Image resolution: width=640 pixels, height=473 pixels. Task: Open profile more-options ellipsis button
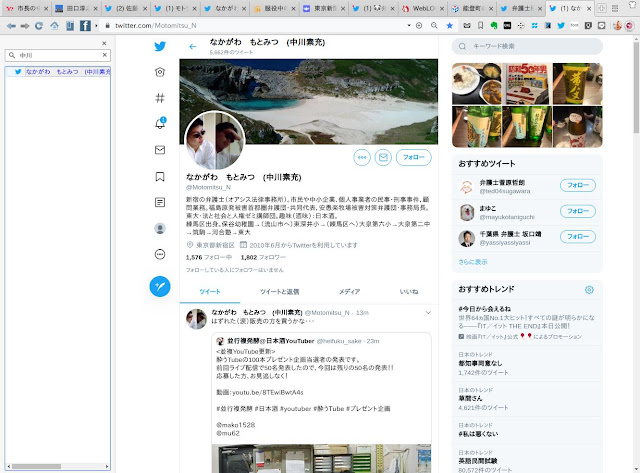click(x=362, y=158)
